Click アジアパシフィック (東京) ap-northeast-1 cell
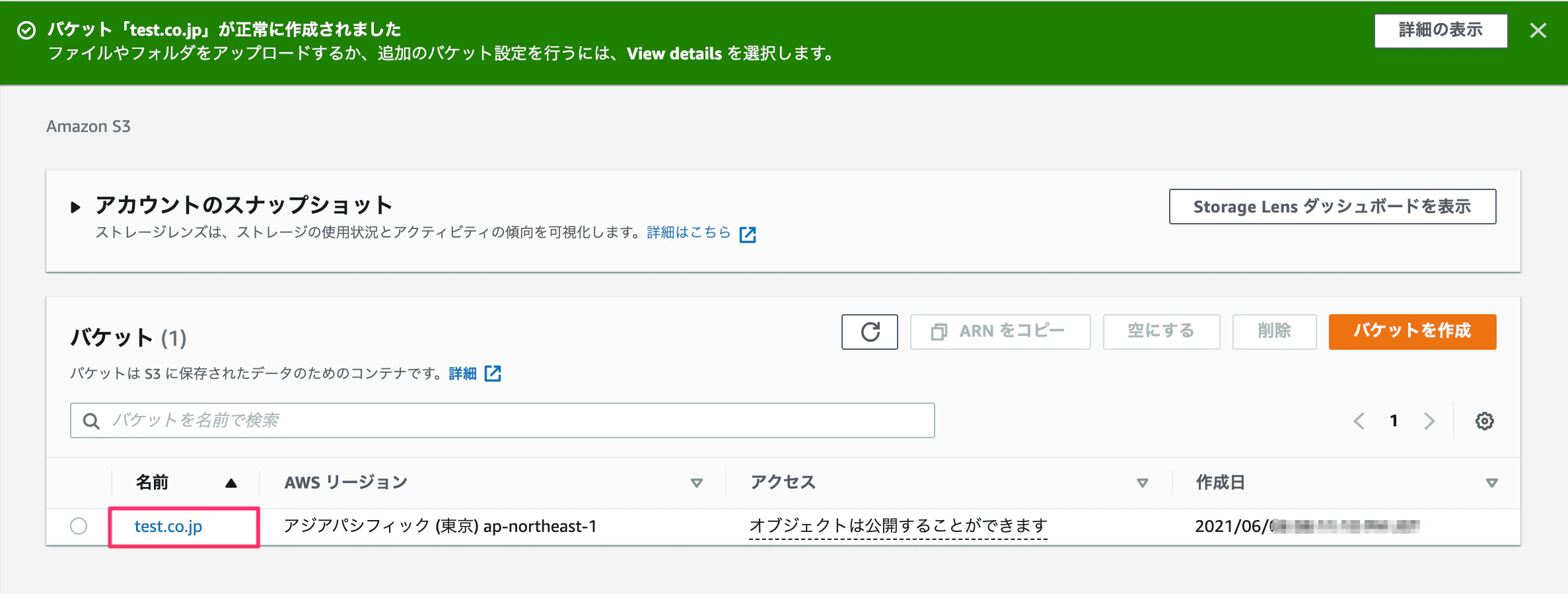 click(x=440, y=526)
